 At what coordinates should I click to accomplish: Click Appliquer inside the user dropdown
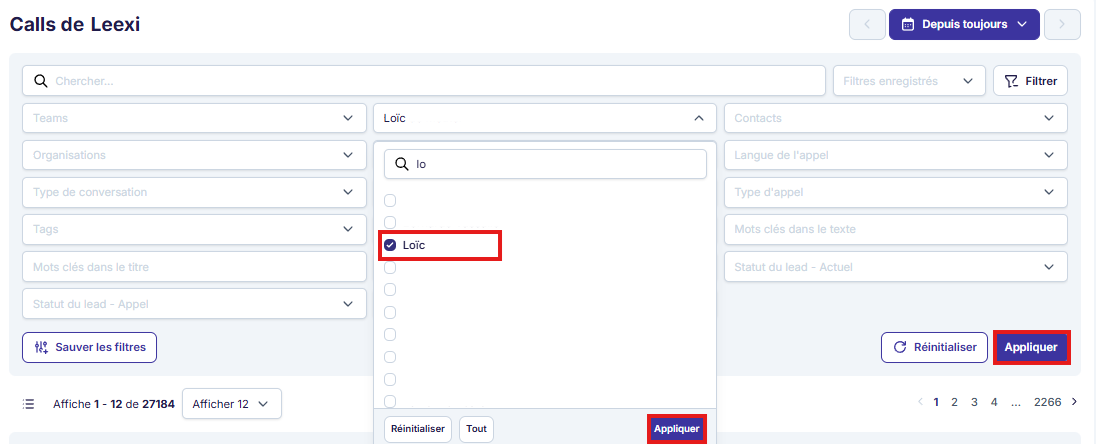(677, 429)
